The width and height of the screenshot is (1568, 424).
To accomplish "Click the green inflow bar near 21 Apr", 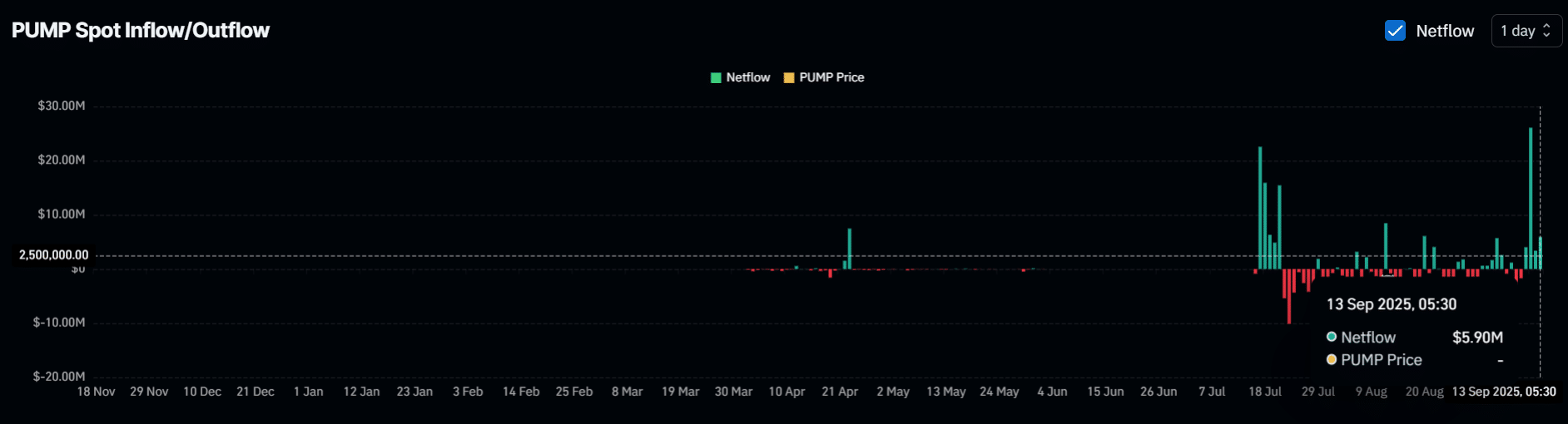I will [850, 249].
